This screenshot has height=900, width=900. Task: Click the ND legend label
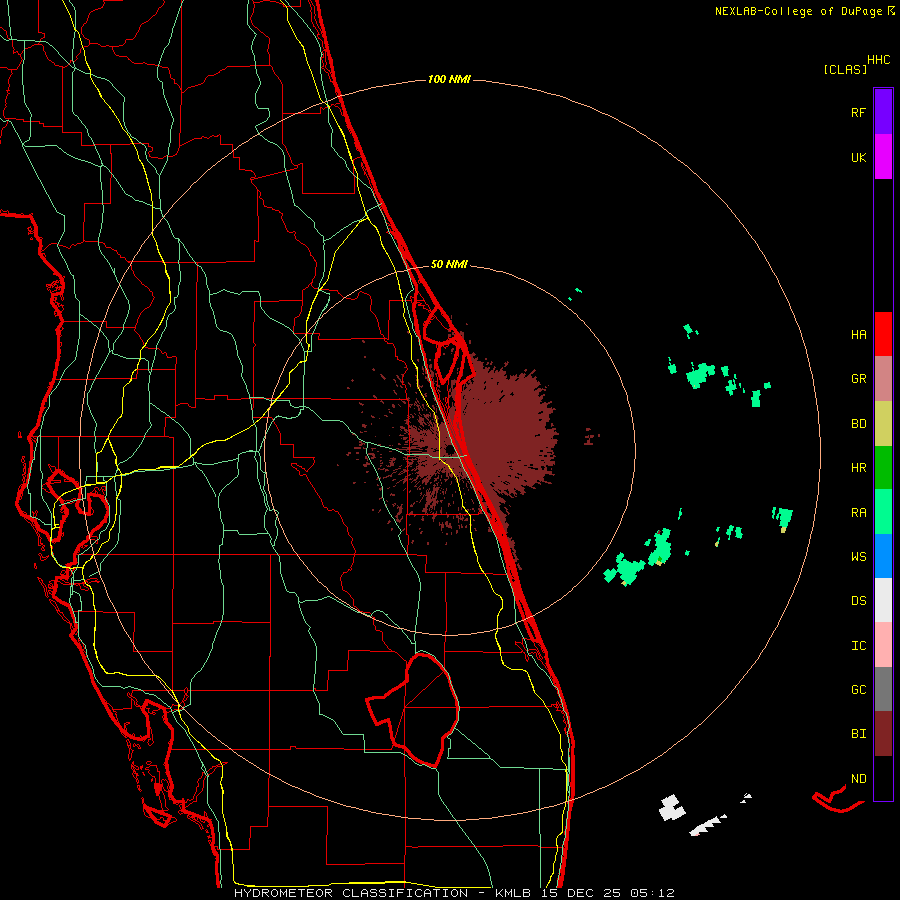[858, 779]
